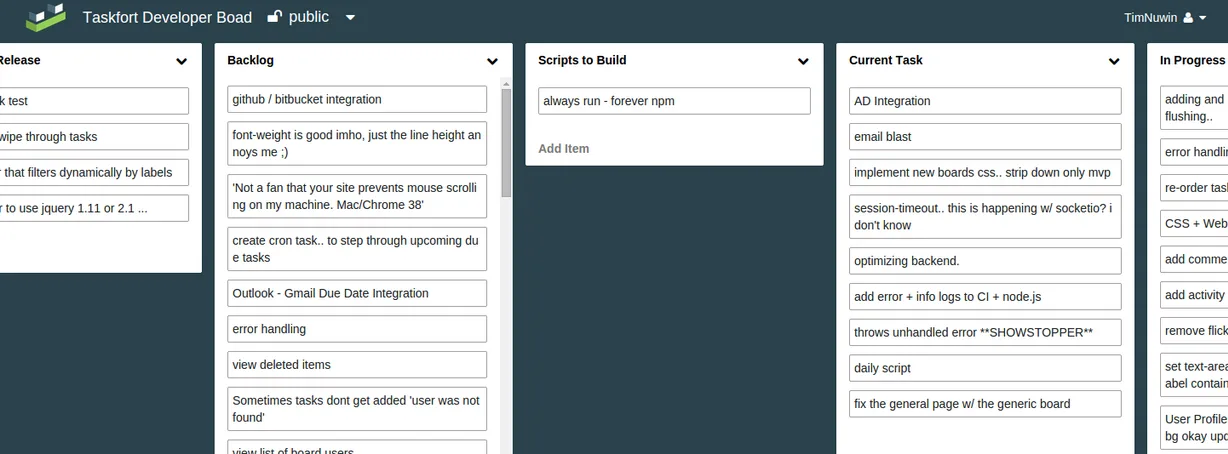This screenshot has width=1228, height=454.
Task: Open the 'User Profile' card in In Progress
Action: coord(1194,428)
